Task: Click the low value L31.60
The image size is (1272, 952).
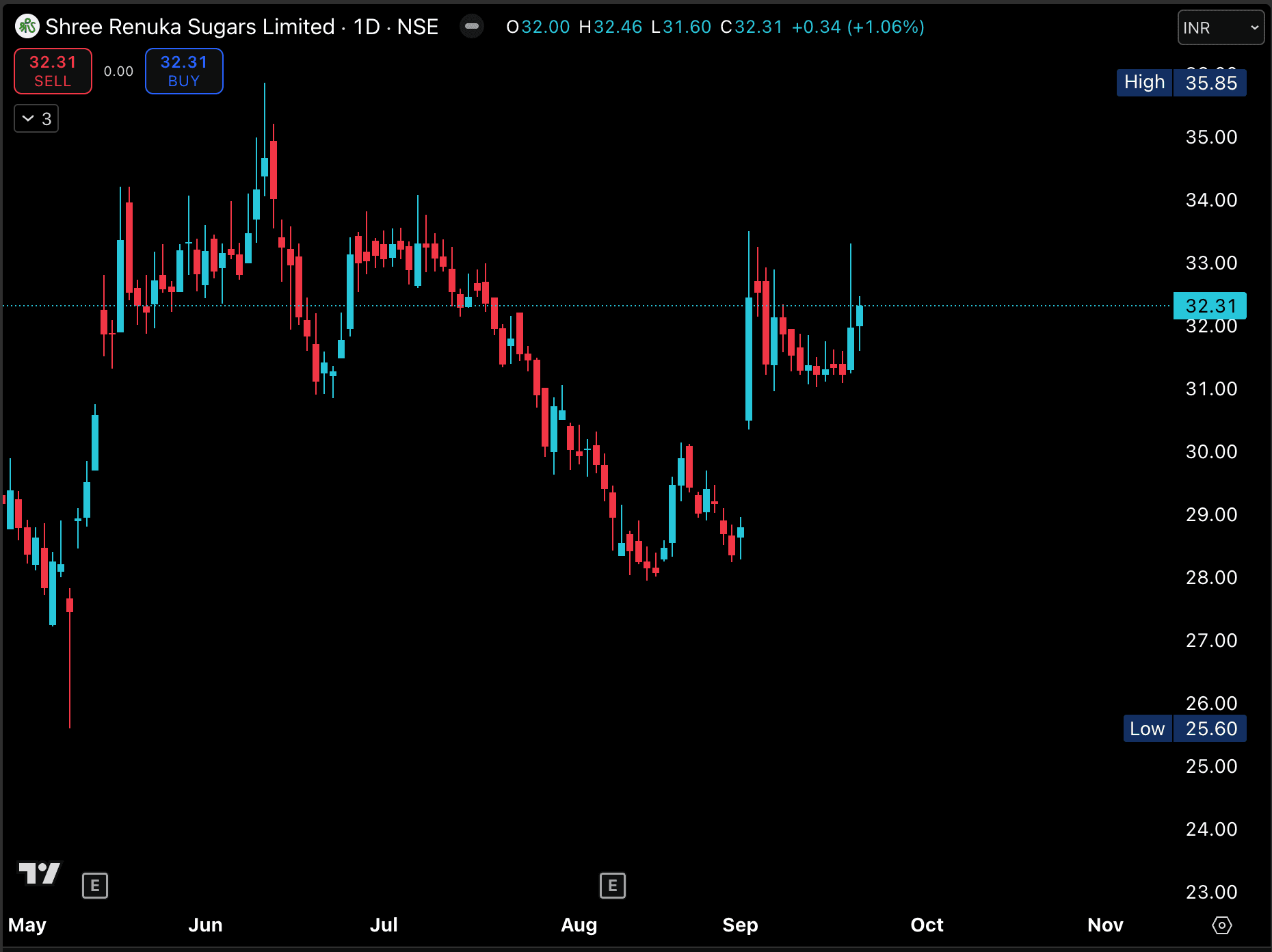Action: click(x=681, y=27)
